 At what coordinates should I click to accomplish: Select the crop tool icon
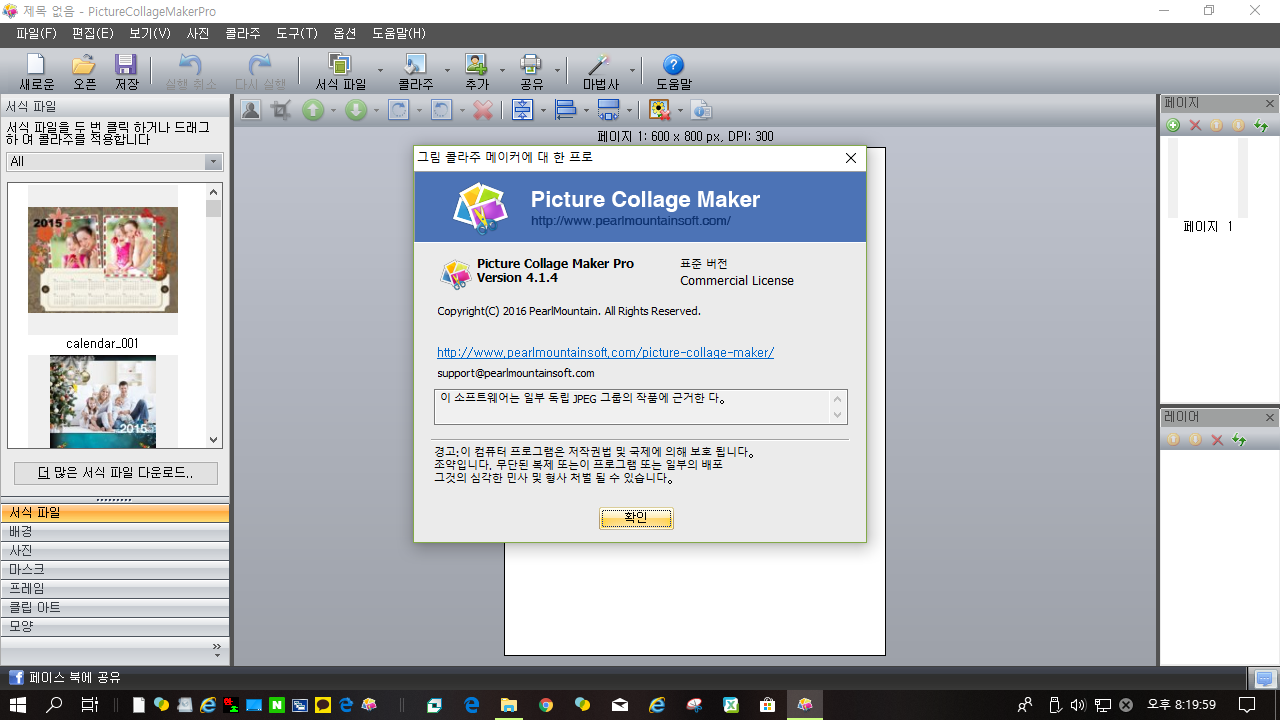tap(282, 110)
